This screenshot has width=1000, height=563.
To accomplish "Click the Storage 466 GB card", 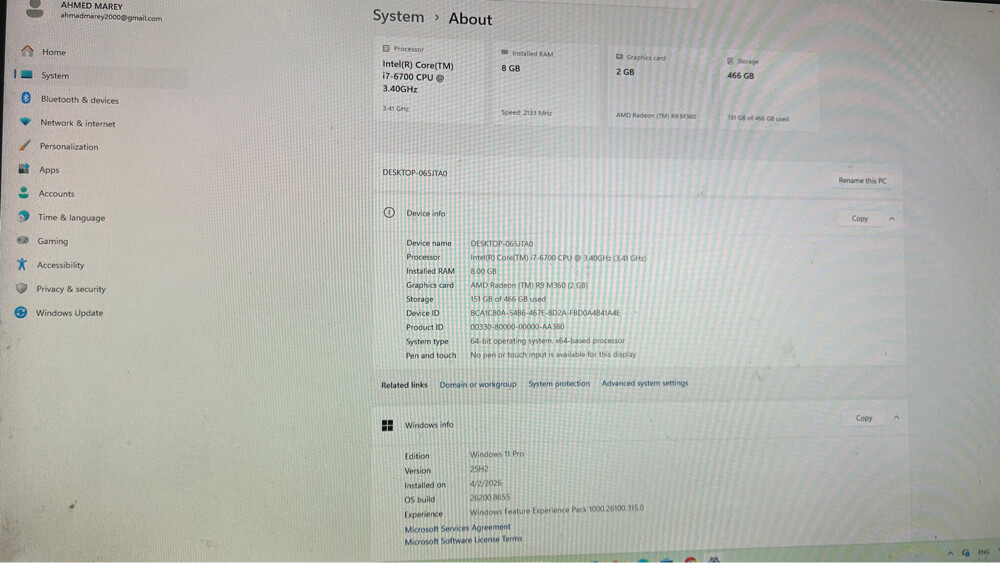I will 768,91.
